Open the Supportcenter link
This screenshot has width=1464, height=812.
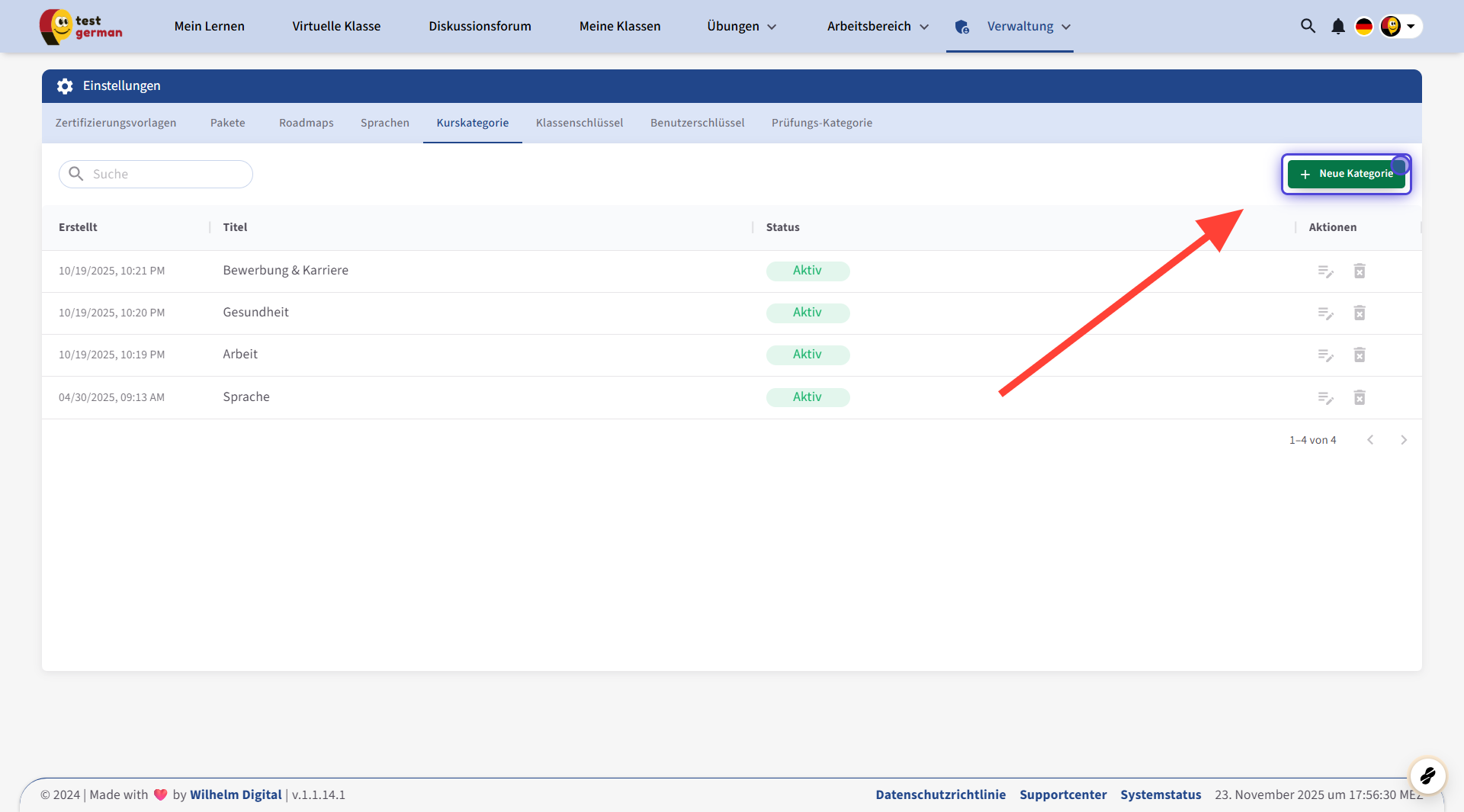pos(1062,794)
